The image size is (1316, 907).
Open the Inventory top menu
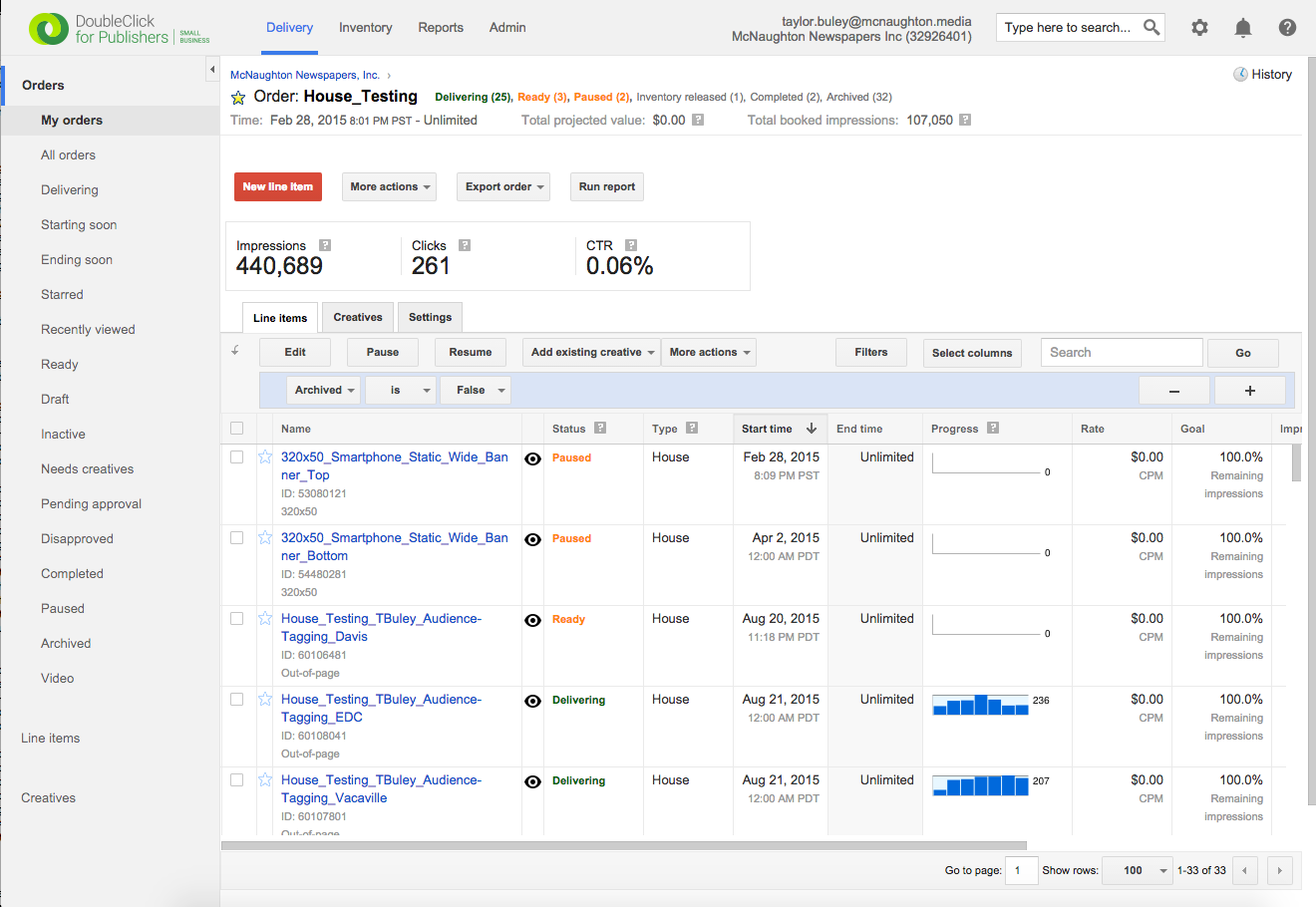coord(365,28)
